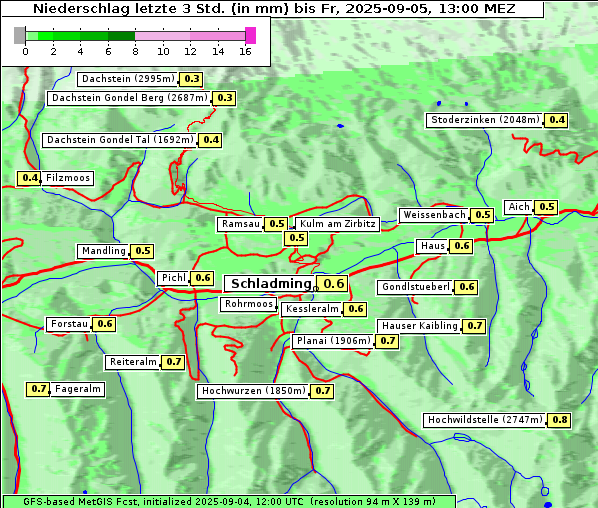Click the 0.5 value next to Aich
This screenshot has height=508, width=598.
tap(546, 207)
